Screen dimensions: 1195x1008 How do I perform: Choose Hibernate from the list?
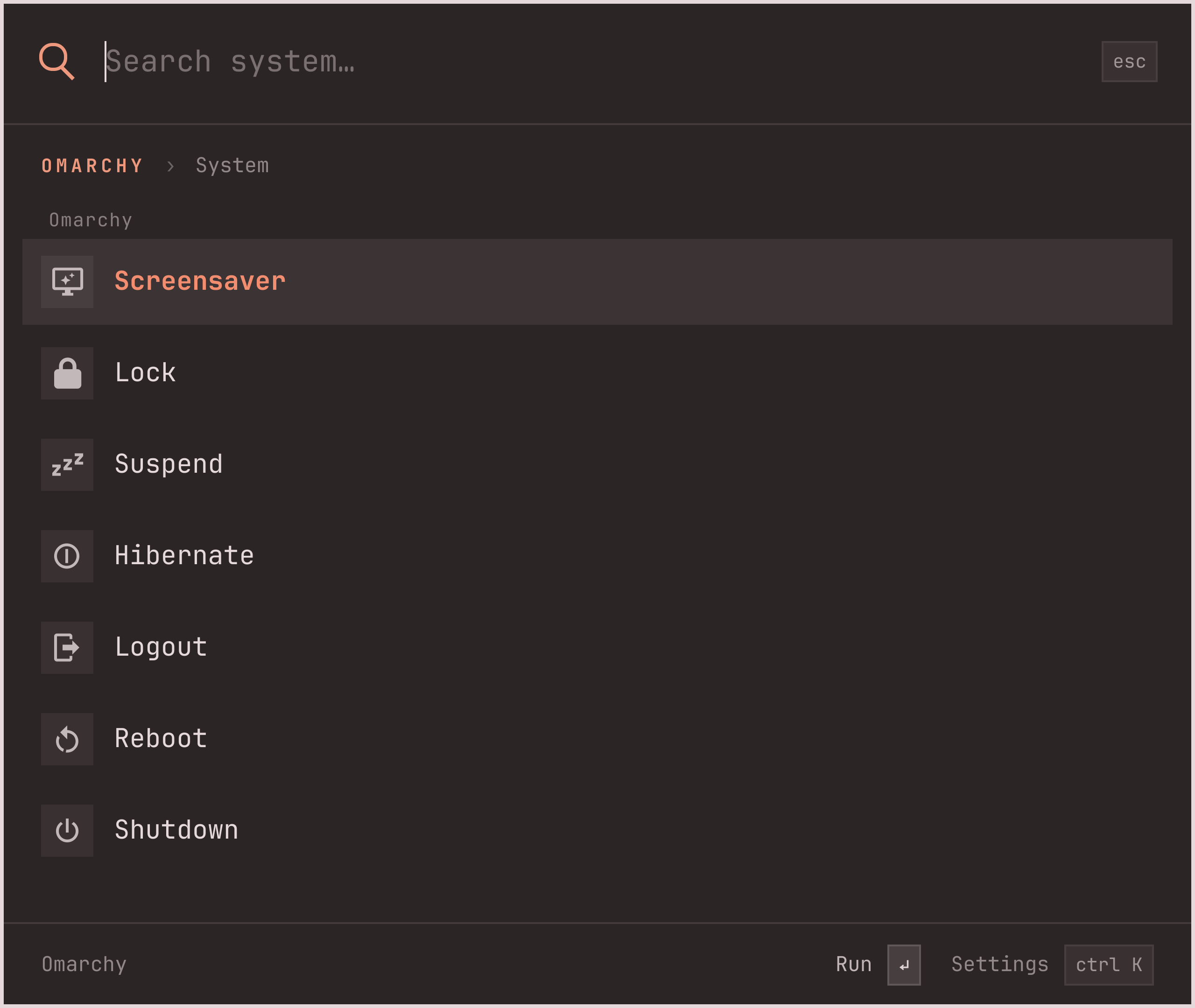click(597, 556)
